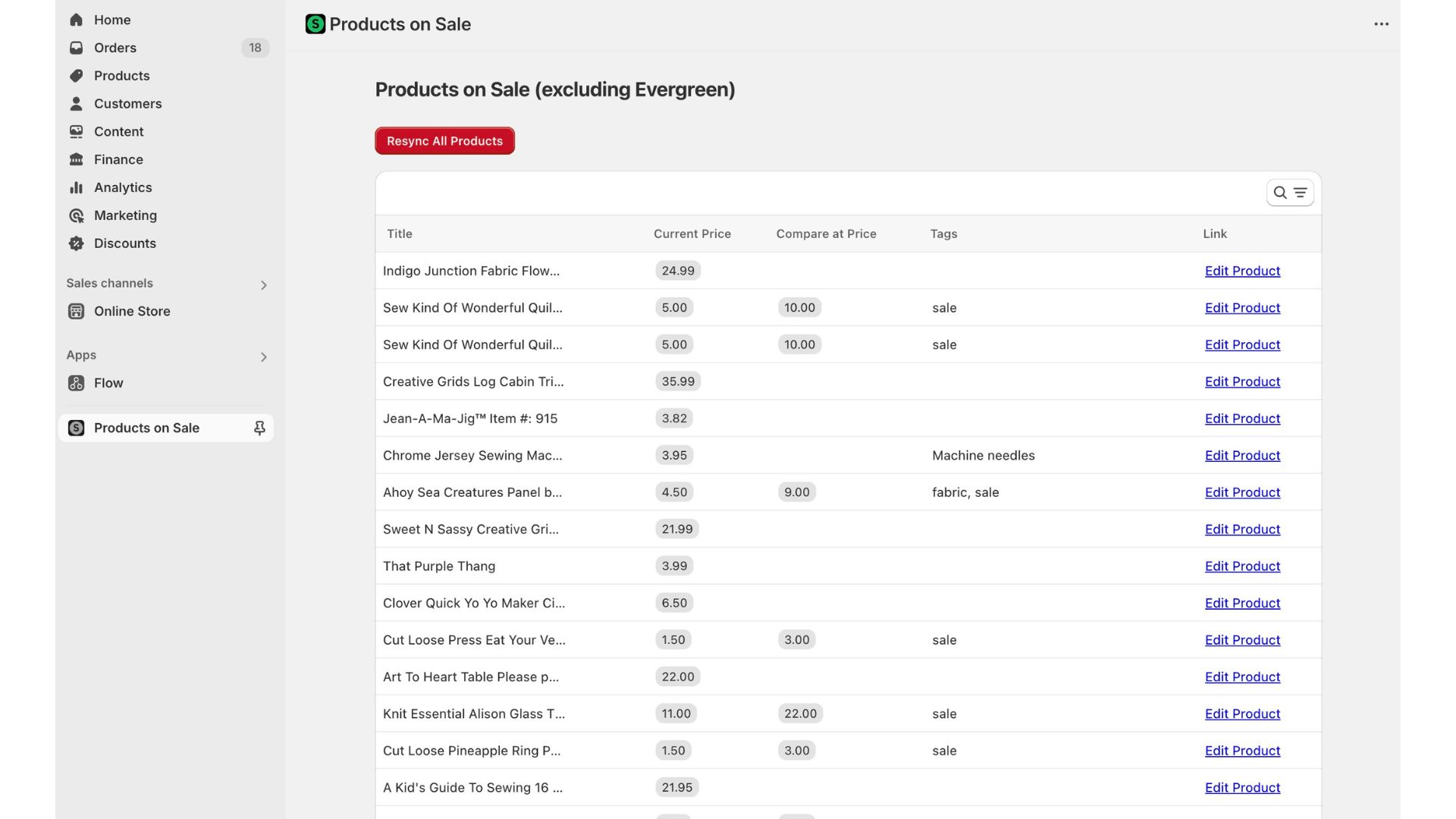Open the Discounts section
Image resolution: width=1456 pixels, height=819 pixels.
point(165,243)
